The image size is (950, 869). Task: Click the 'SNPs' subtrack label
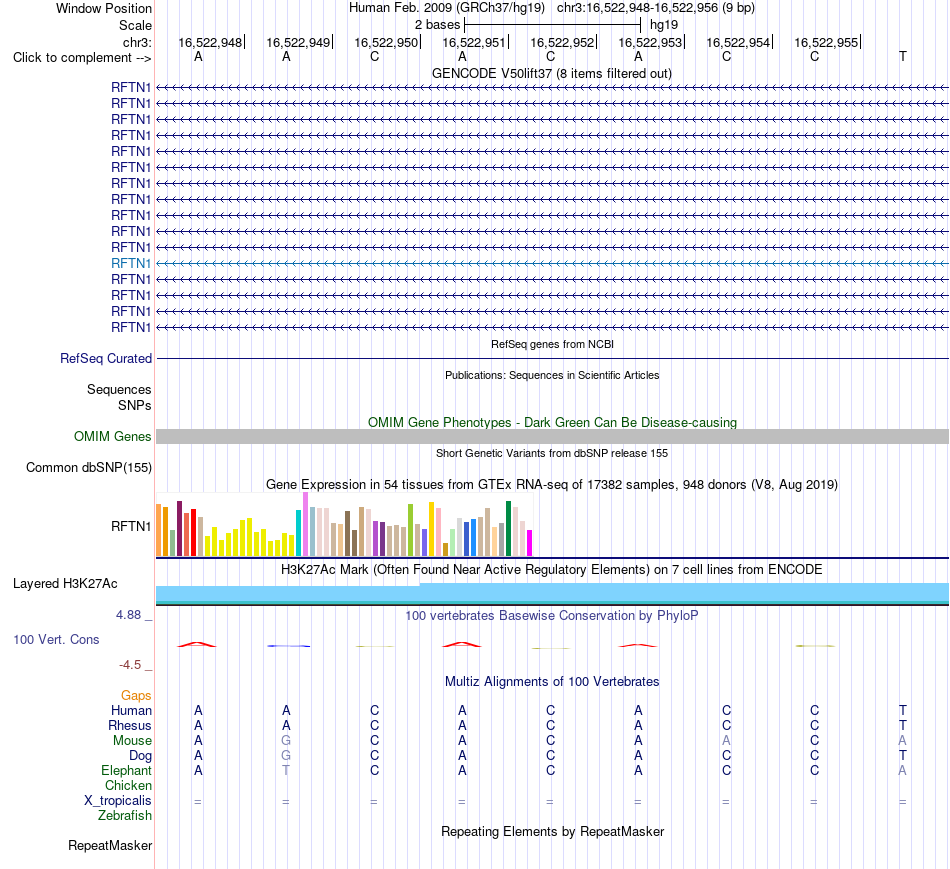[135, 405]
